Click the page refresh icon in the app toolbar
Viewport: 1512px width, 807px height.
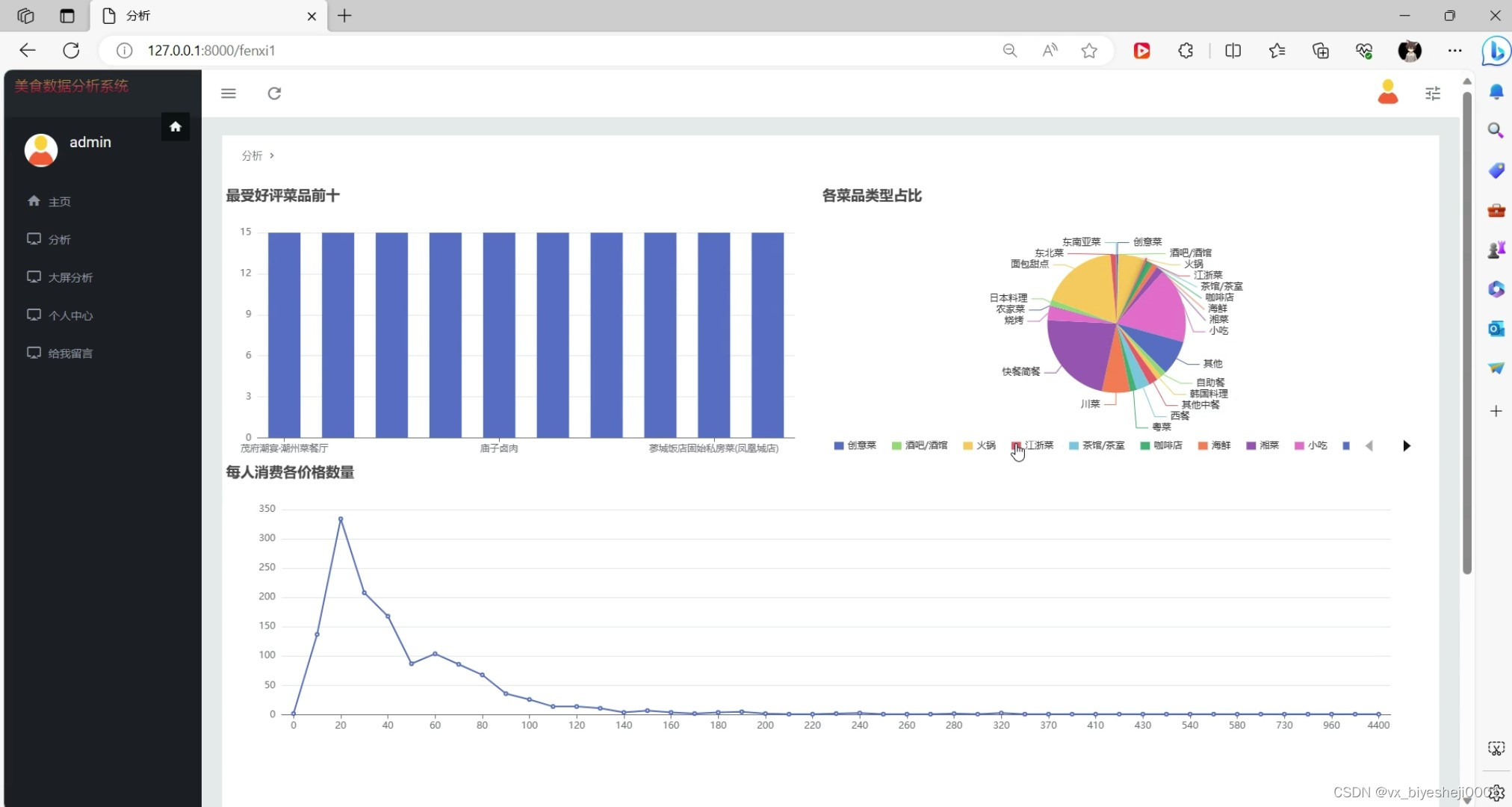274,93
